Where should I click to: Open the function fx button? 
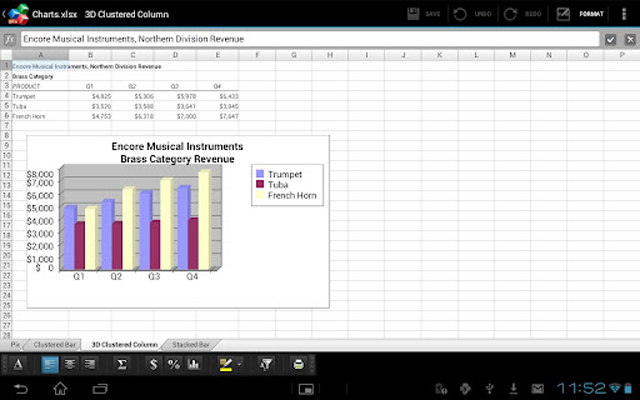pos(10,39)
